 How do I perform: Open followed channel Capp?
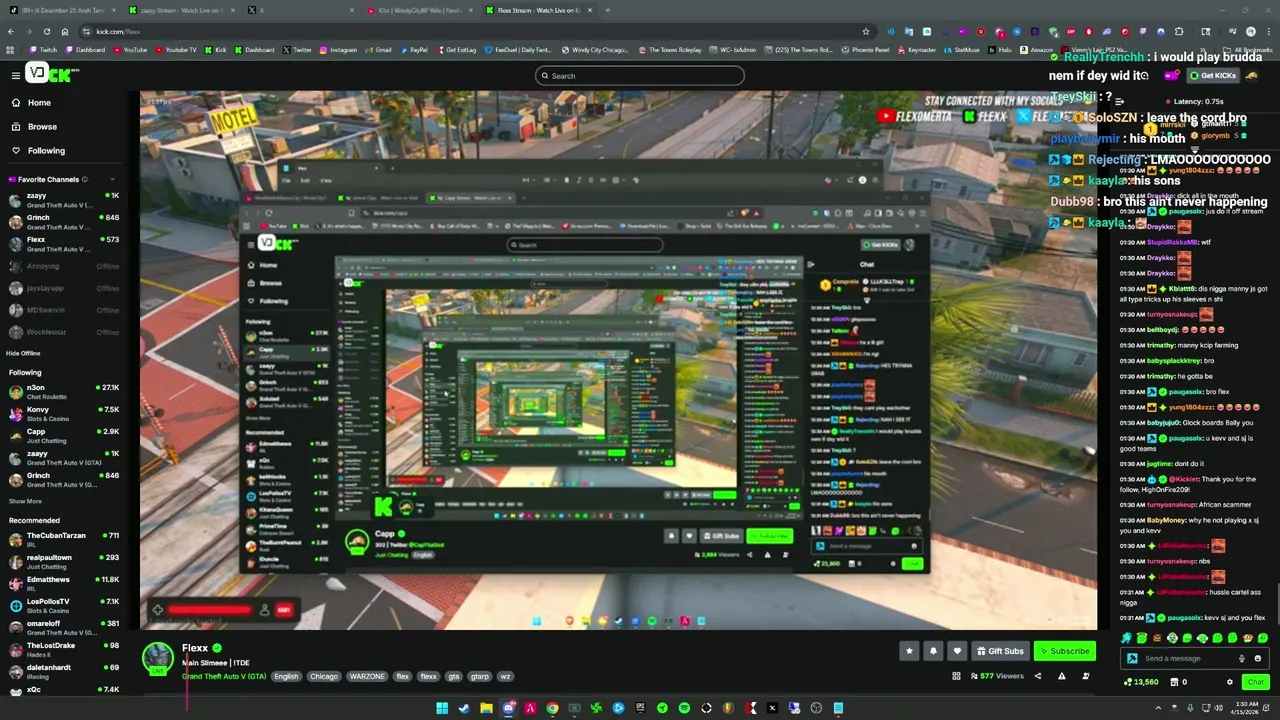point(64,435)
